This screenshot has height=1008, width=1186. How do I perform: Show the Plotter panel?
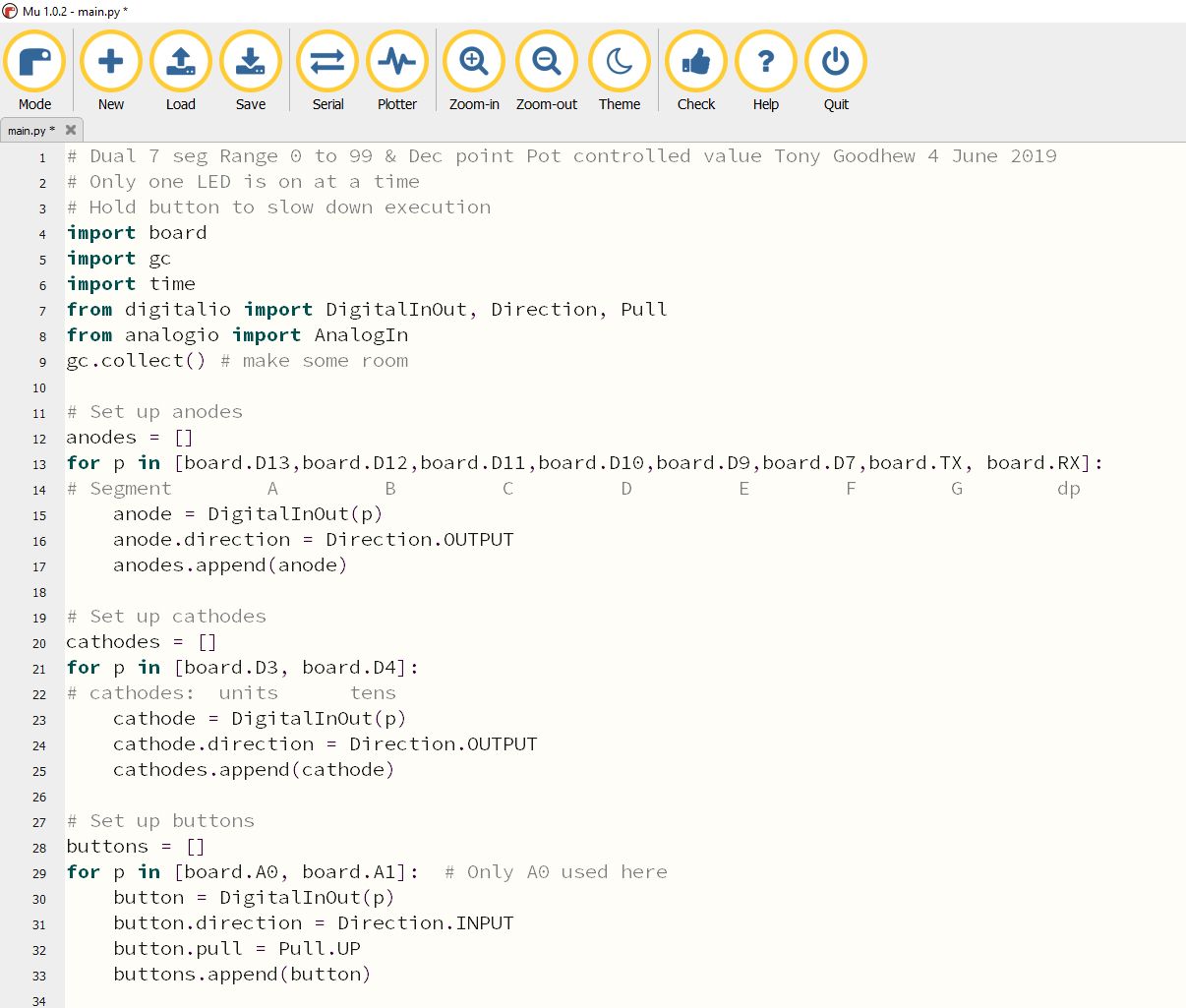tap(397, 62)
